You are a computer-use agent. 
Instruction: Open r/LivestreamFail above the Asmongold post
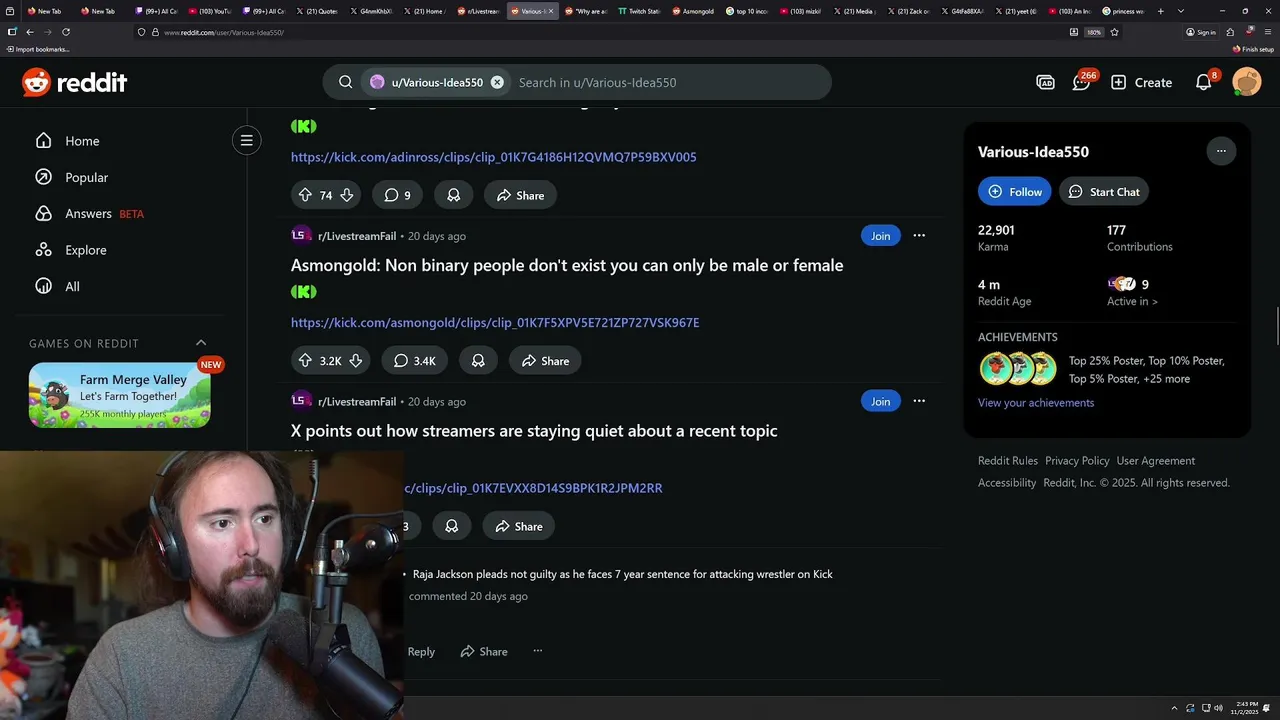357,236
